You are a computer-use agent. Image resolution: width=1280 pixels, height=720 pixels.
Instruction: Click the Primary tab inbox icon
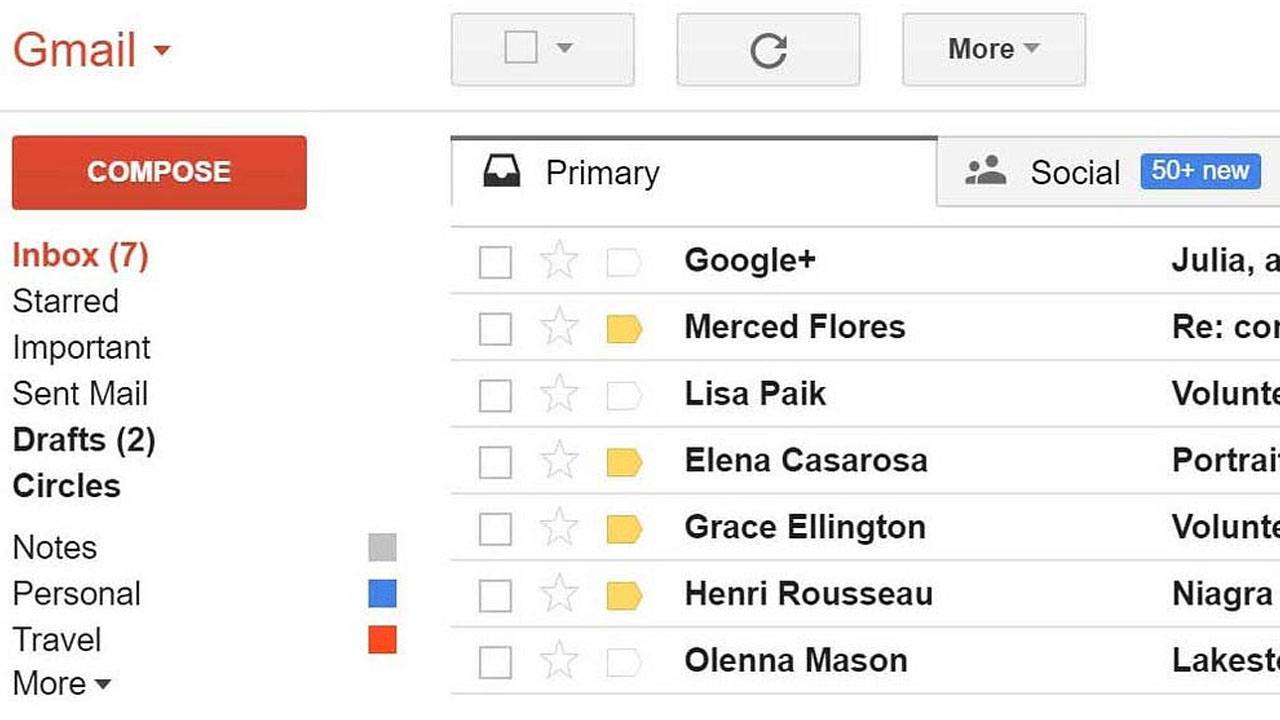502,172
